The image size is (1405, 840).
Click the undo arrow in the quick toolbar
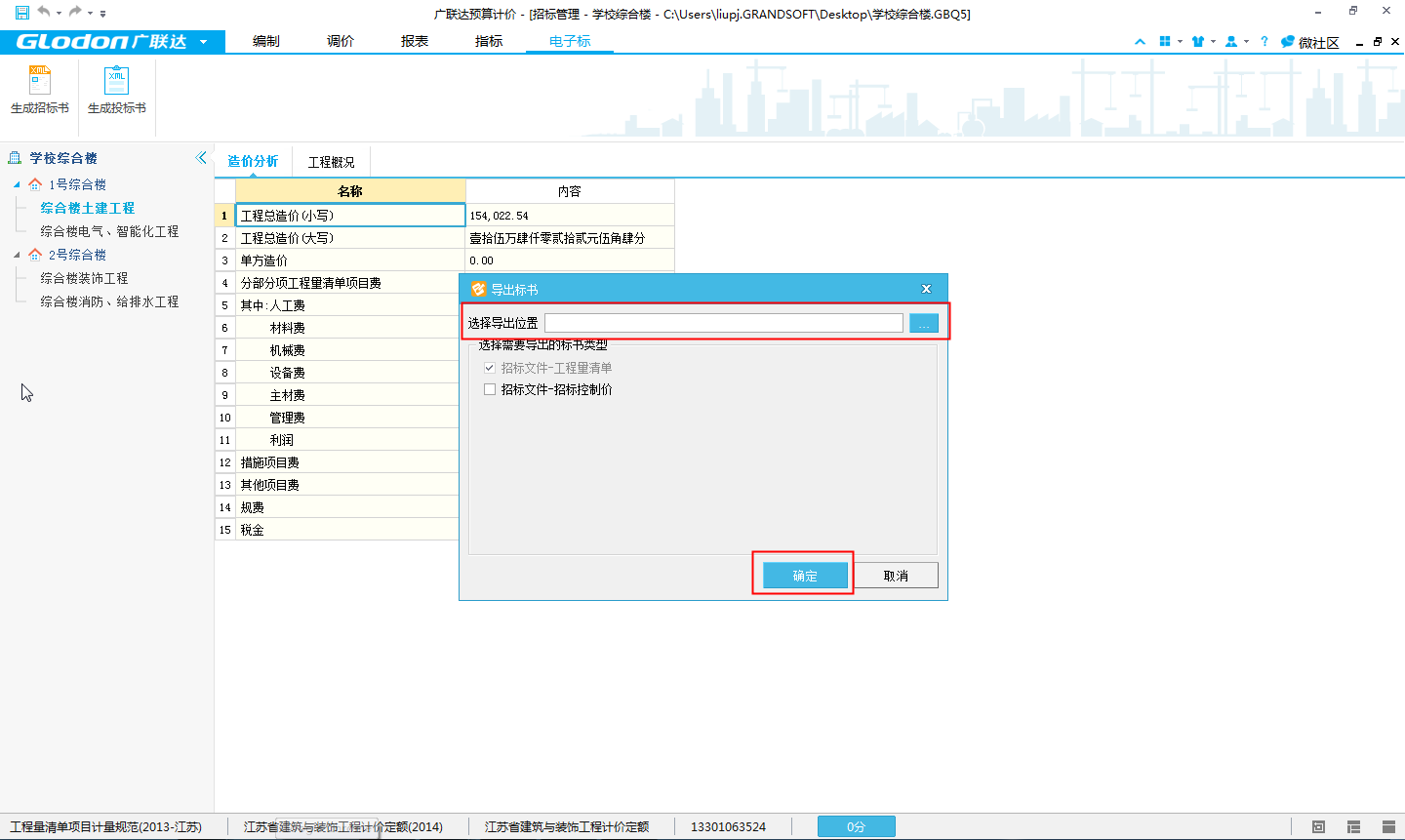(44, 13)
